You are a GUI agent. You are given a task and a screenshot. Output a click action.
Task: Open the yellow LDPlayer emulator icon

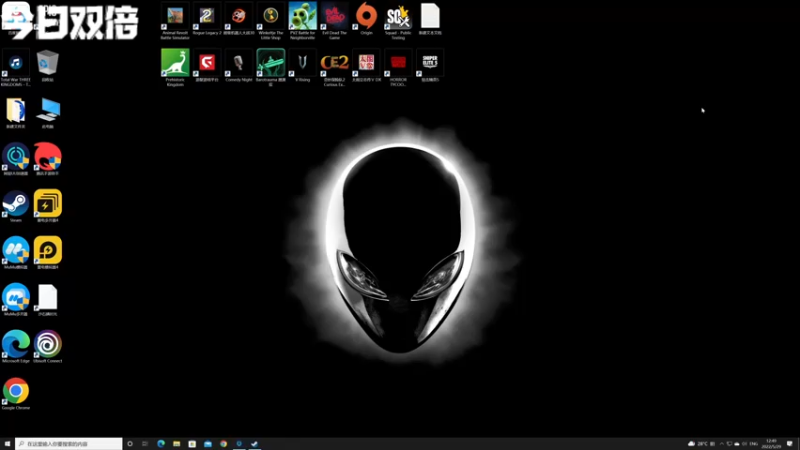click(x=47, y=253)
